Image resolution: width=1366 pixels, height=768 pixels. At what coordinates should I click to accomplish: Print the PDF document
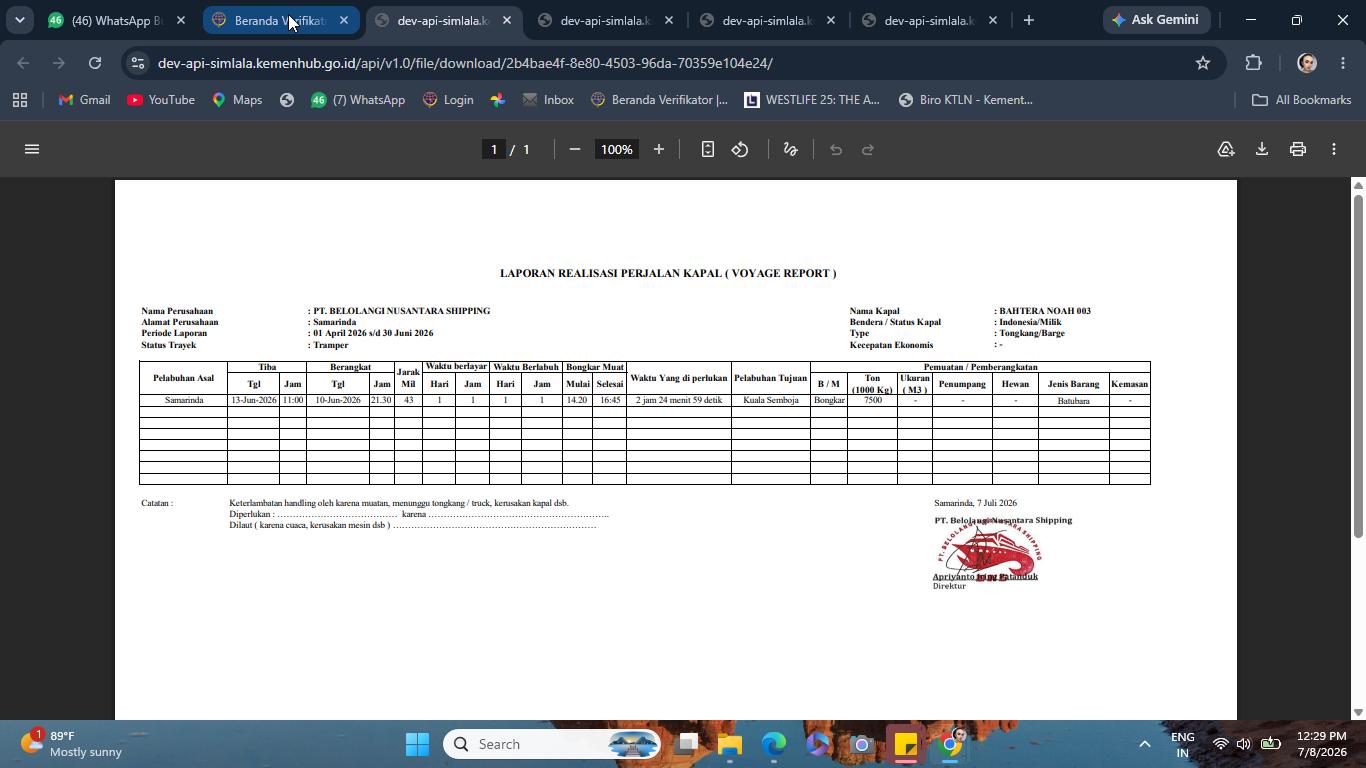click(x=1298, y=149)
